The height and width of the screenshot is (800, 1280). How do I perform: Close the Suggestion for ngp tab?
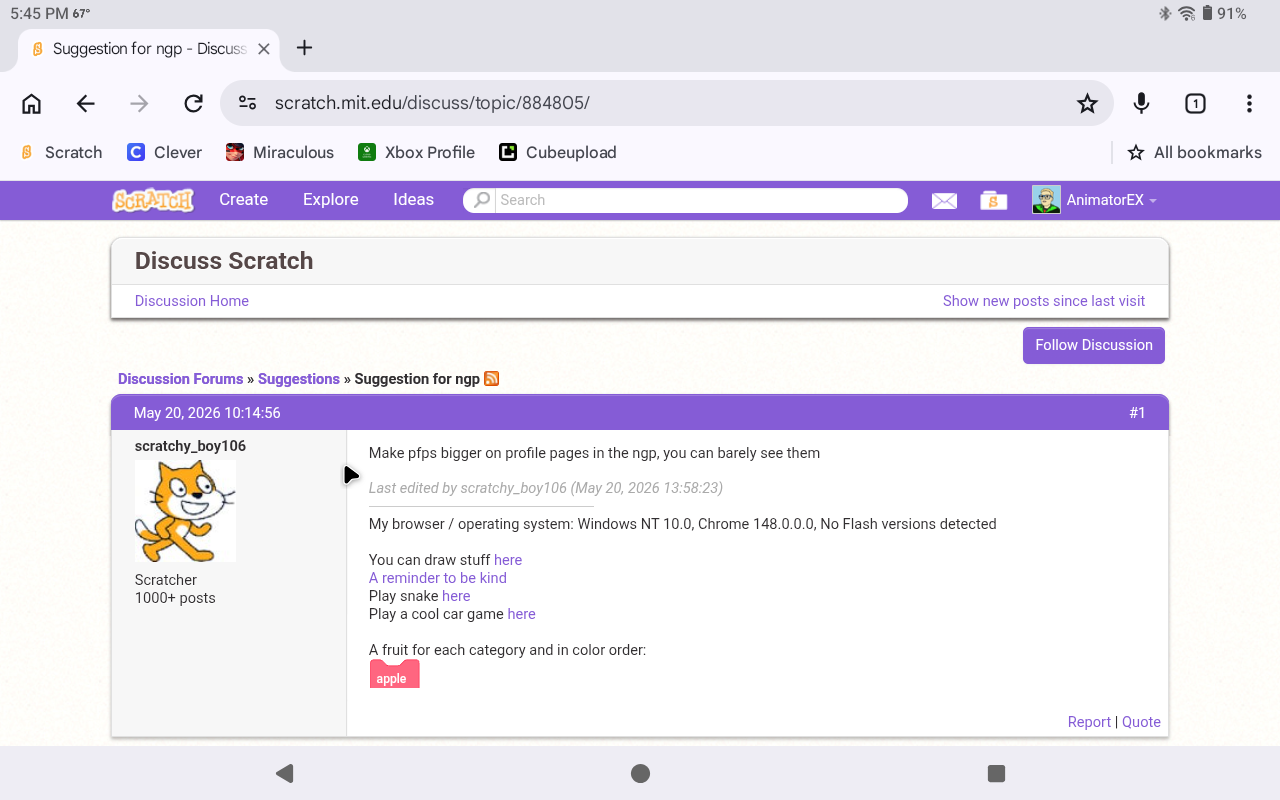264,48
